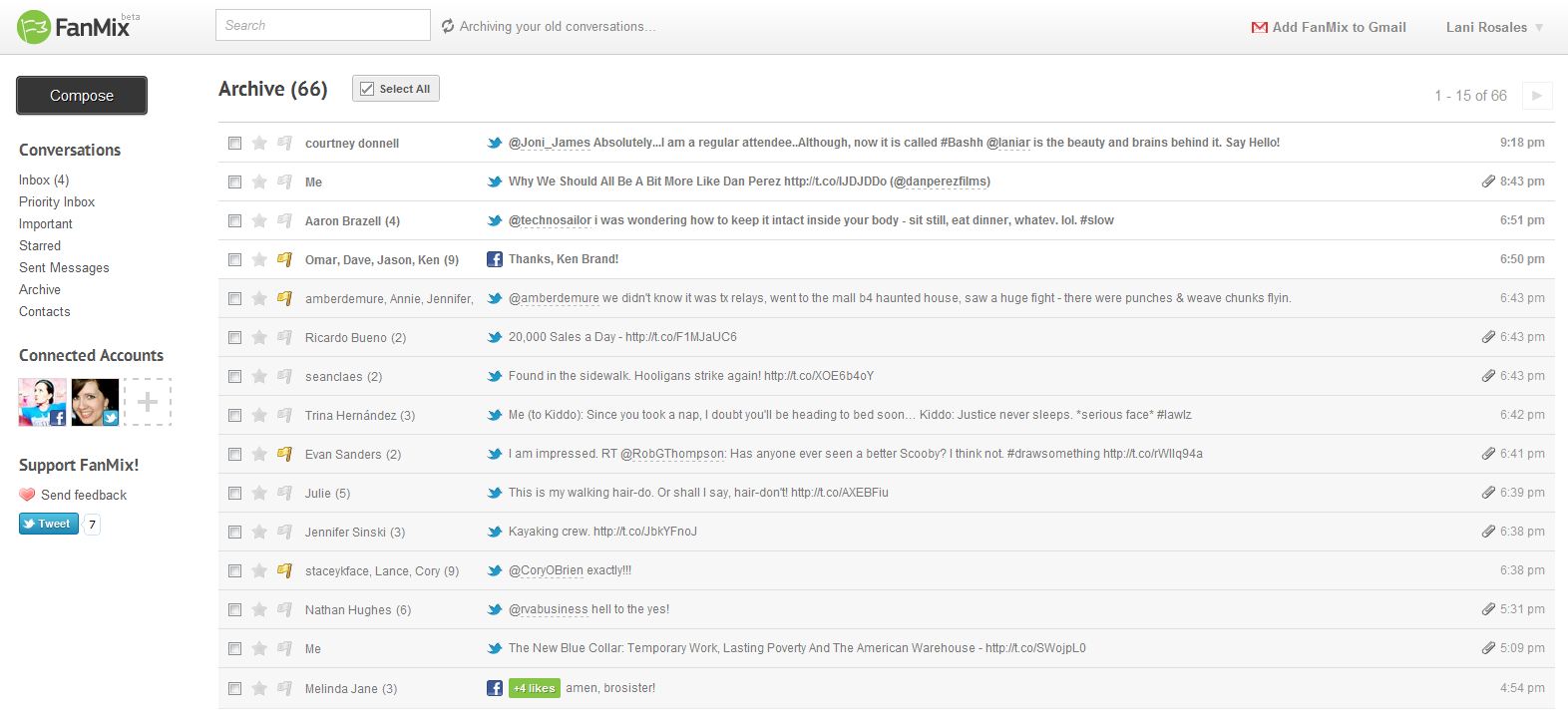Click the Twitter bird icon on Julie's message
The image size is (1568, 724).
click(x=494, y=493)
